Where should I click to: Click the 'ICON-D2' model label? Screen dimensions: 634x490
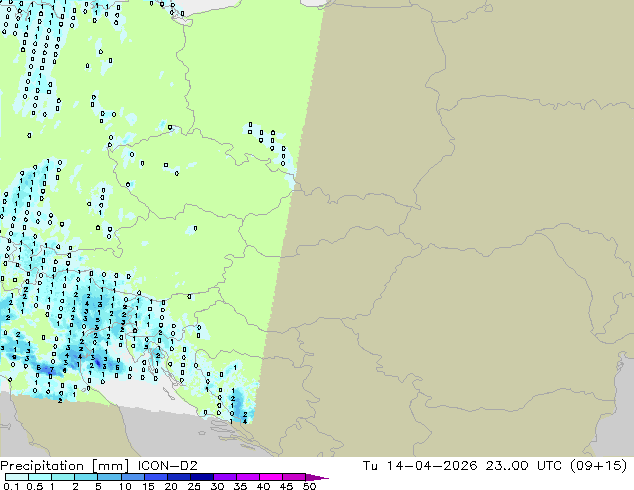(167, 466)
